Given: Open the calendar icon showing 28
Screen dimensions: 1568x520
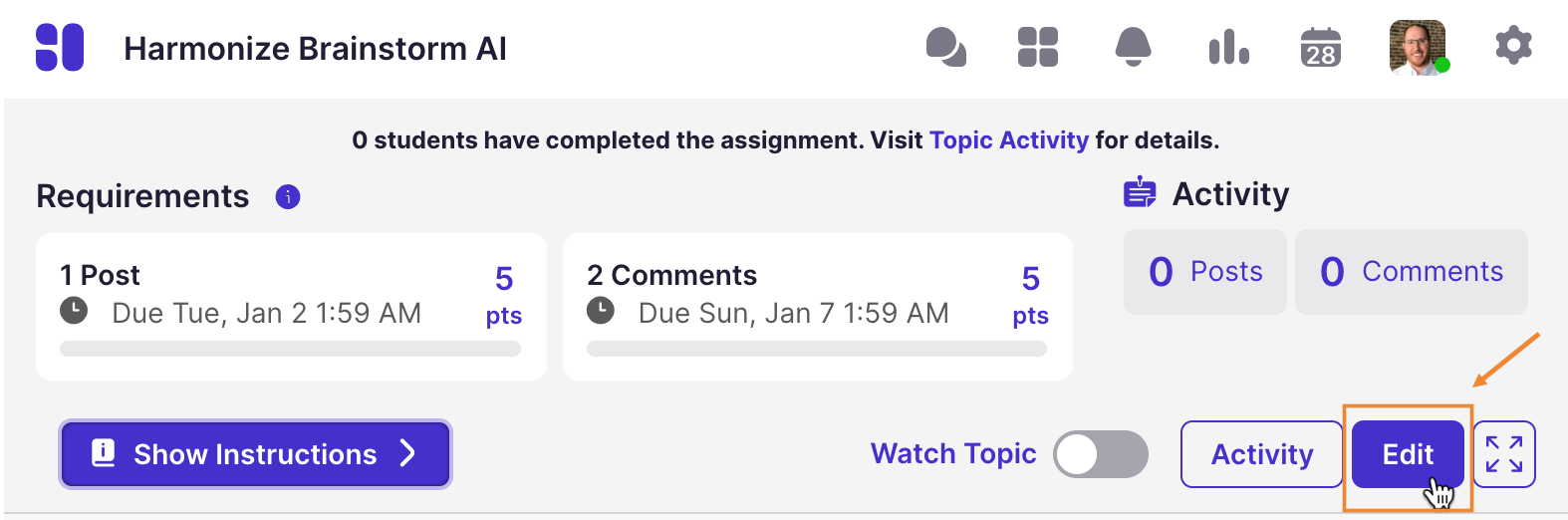Looking at the screenshot, I should pos(1320,48).
